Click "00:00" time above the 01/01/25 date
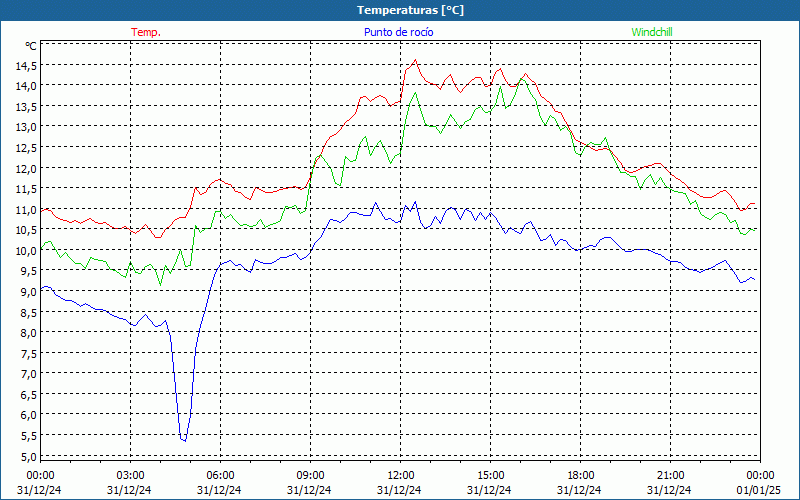800x500 pixels. point(760,476)
